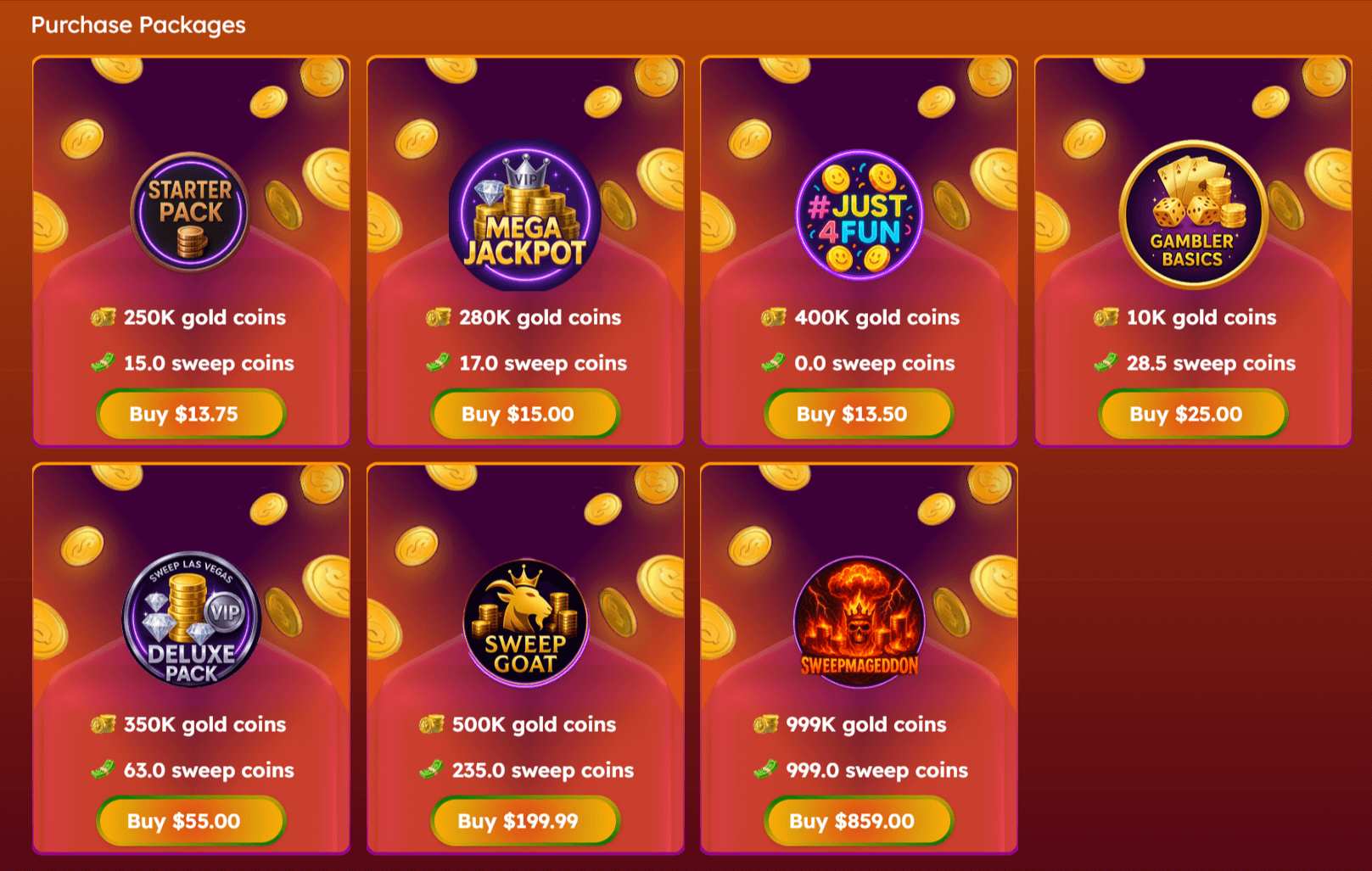Click the Starter Pack badge icon
1372x871 pixels.
[x=191, y=213]
